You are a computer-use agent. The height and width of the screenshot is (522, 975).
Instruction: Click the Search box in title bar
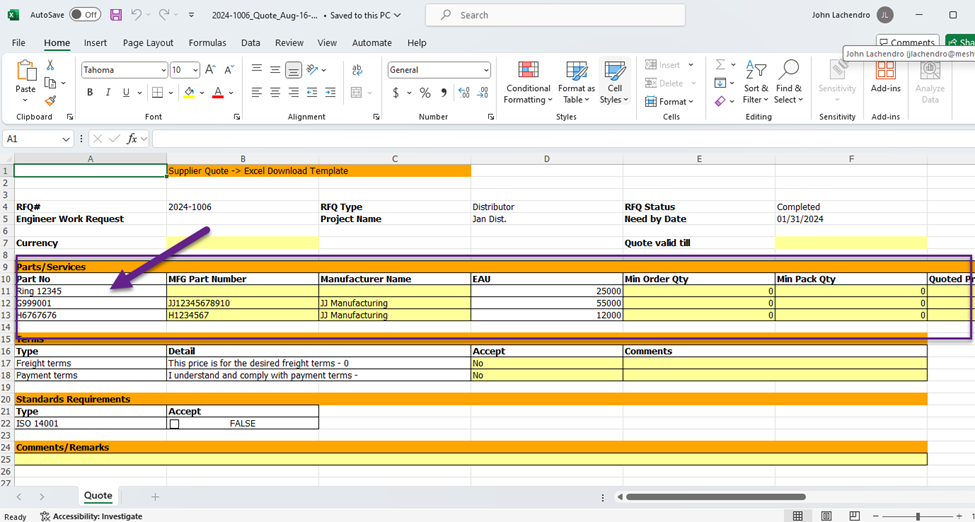[555, 15]
